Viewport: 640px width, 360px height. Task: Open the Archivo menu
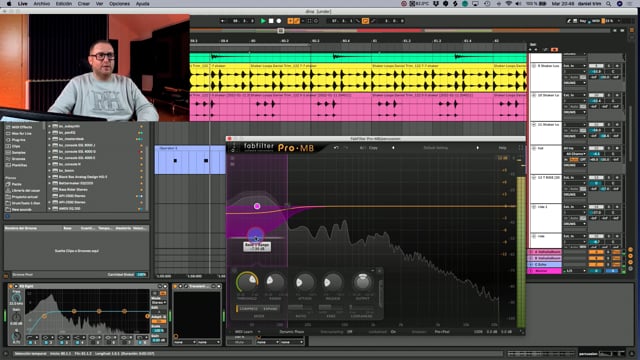(x=42, y=4)
